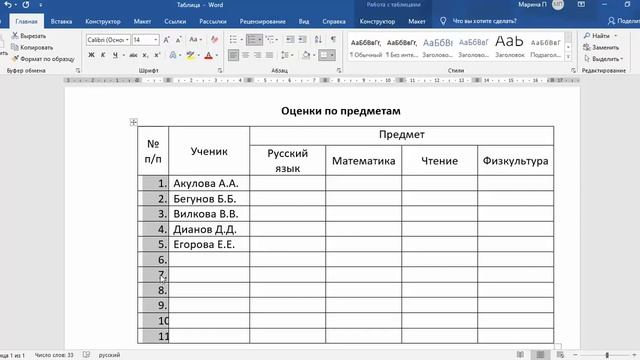Open ribbon display options in the title bar
The image size is (640, 360).
tap(581, 5)
